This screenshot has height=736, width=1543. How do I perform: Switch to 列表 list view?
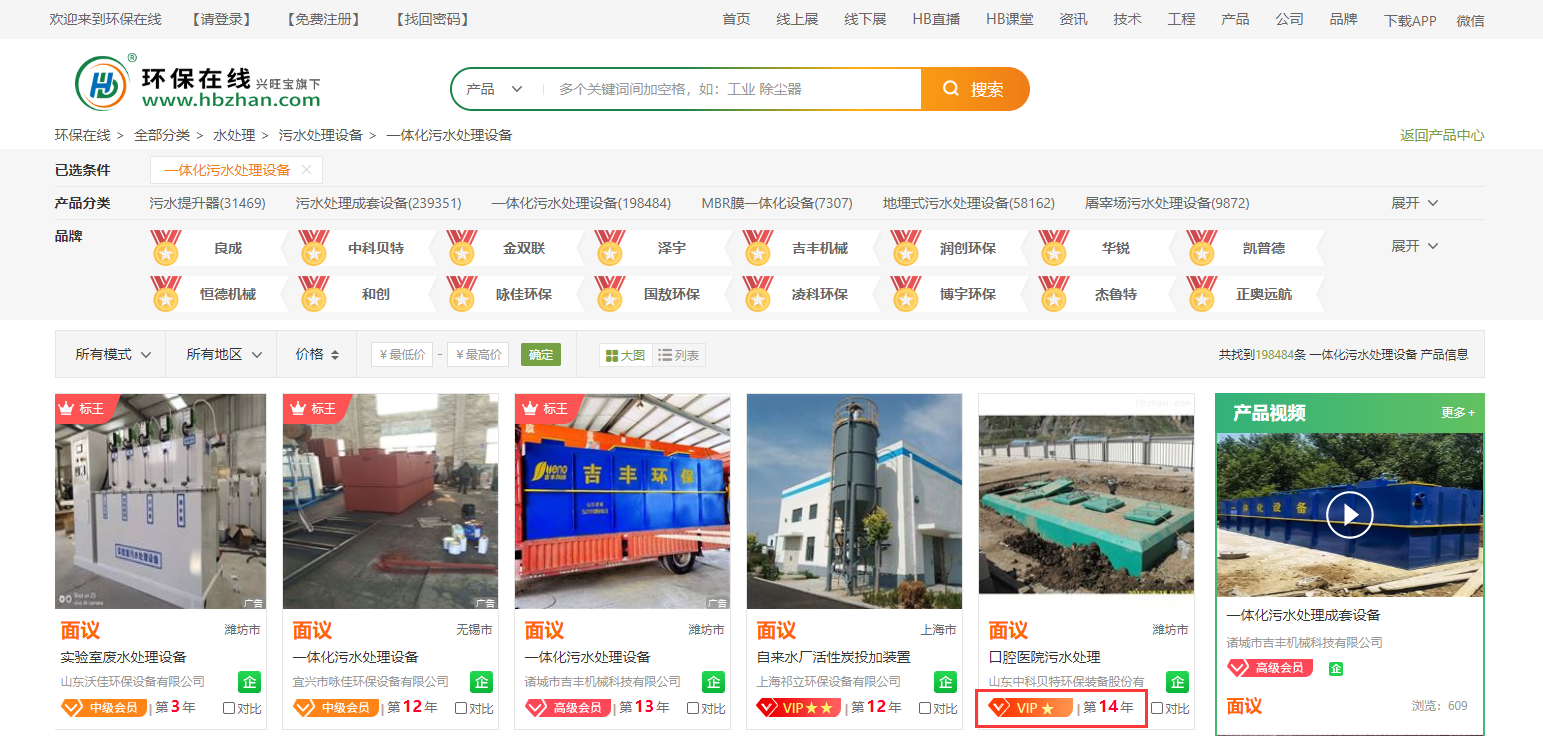[x=679, y=355]
